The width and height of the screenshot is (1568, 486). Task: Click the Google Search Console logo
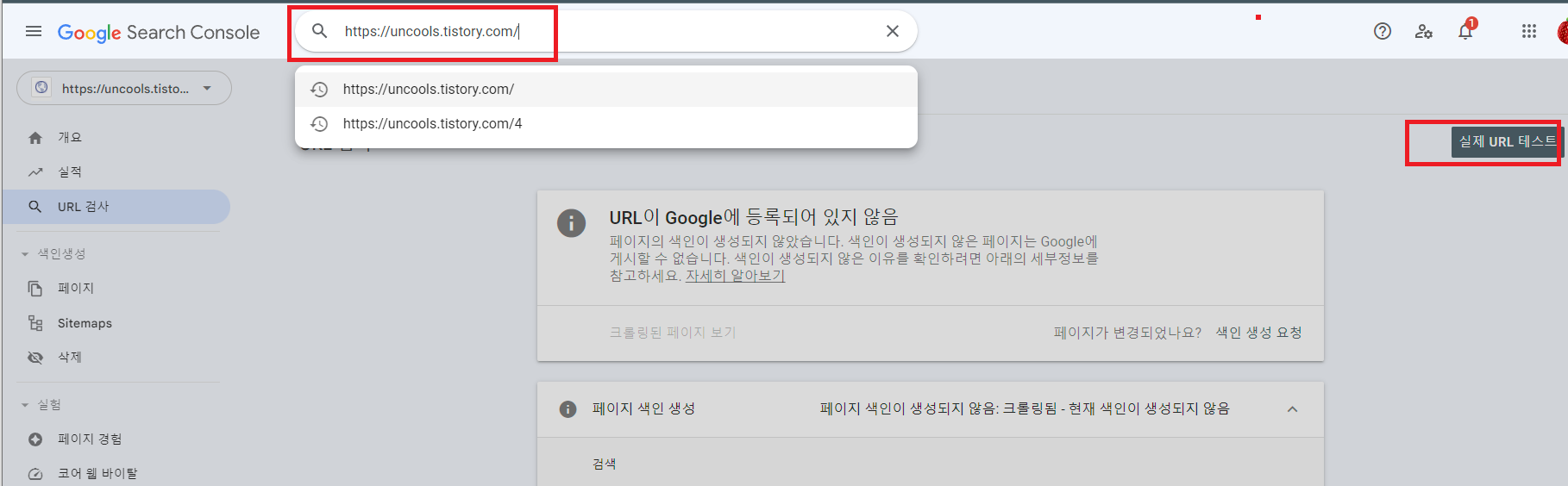pos(159,33)
